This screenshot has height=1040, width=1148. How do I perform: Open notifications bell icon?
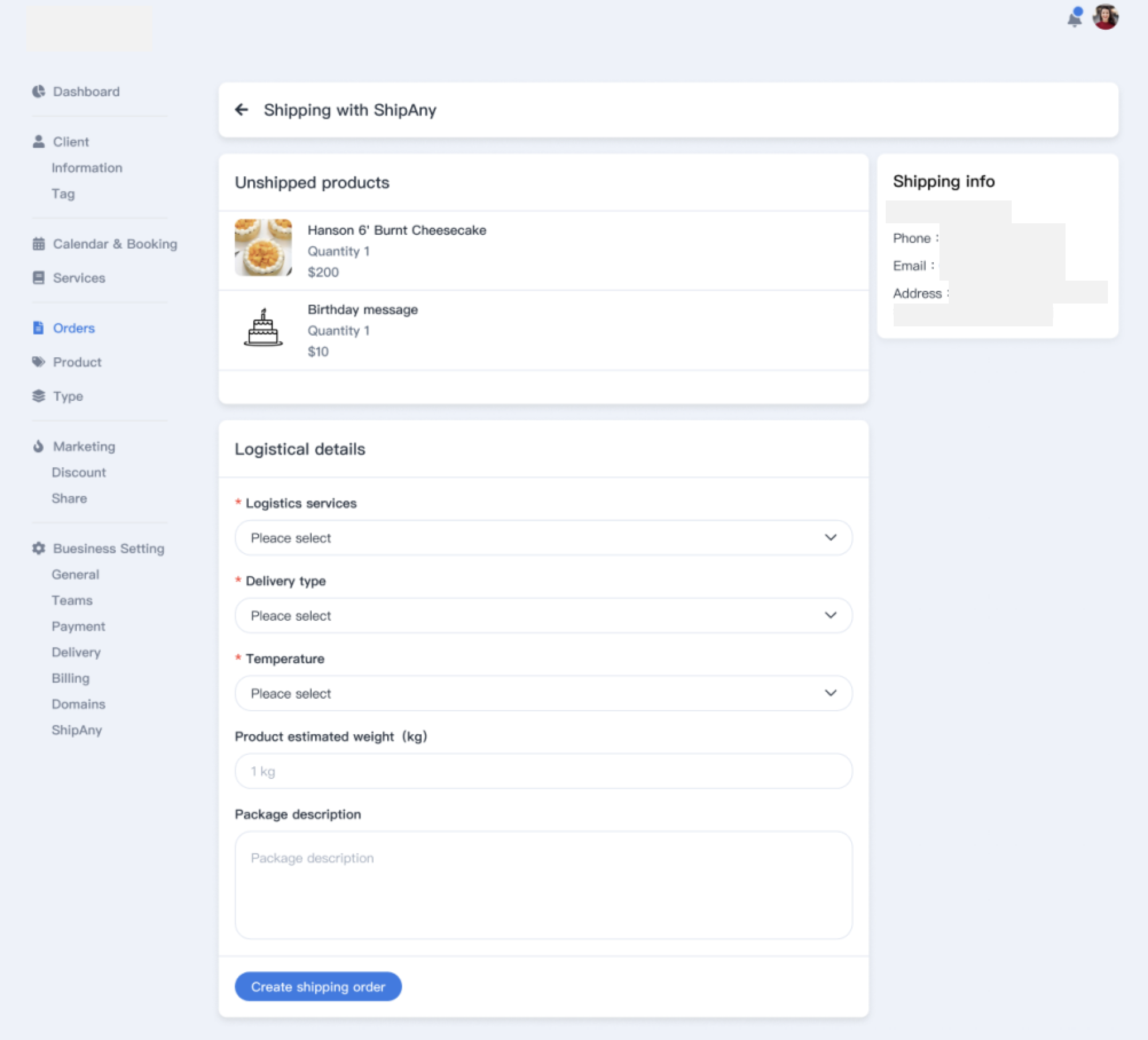(x=1074, y=18)
